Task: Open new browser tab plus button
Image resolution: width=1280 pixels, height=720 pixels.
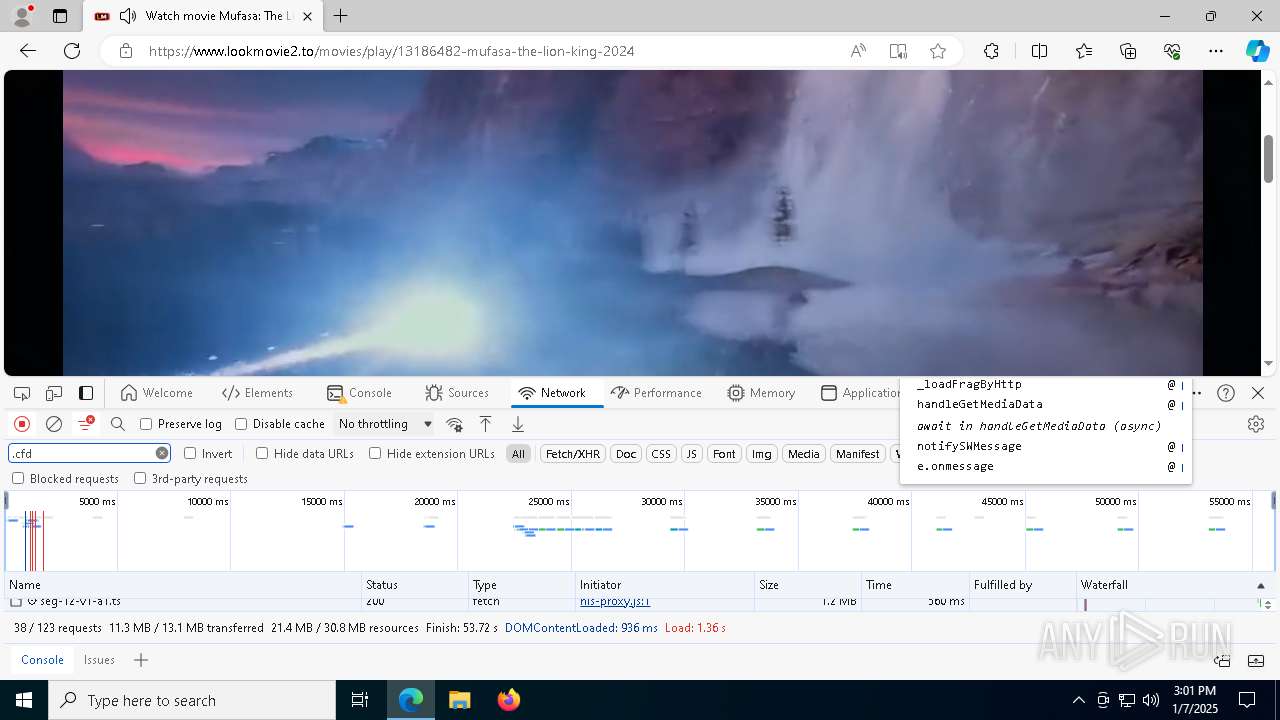Action: [x=340, y=16]
